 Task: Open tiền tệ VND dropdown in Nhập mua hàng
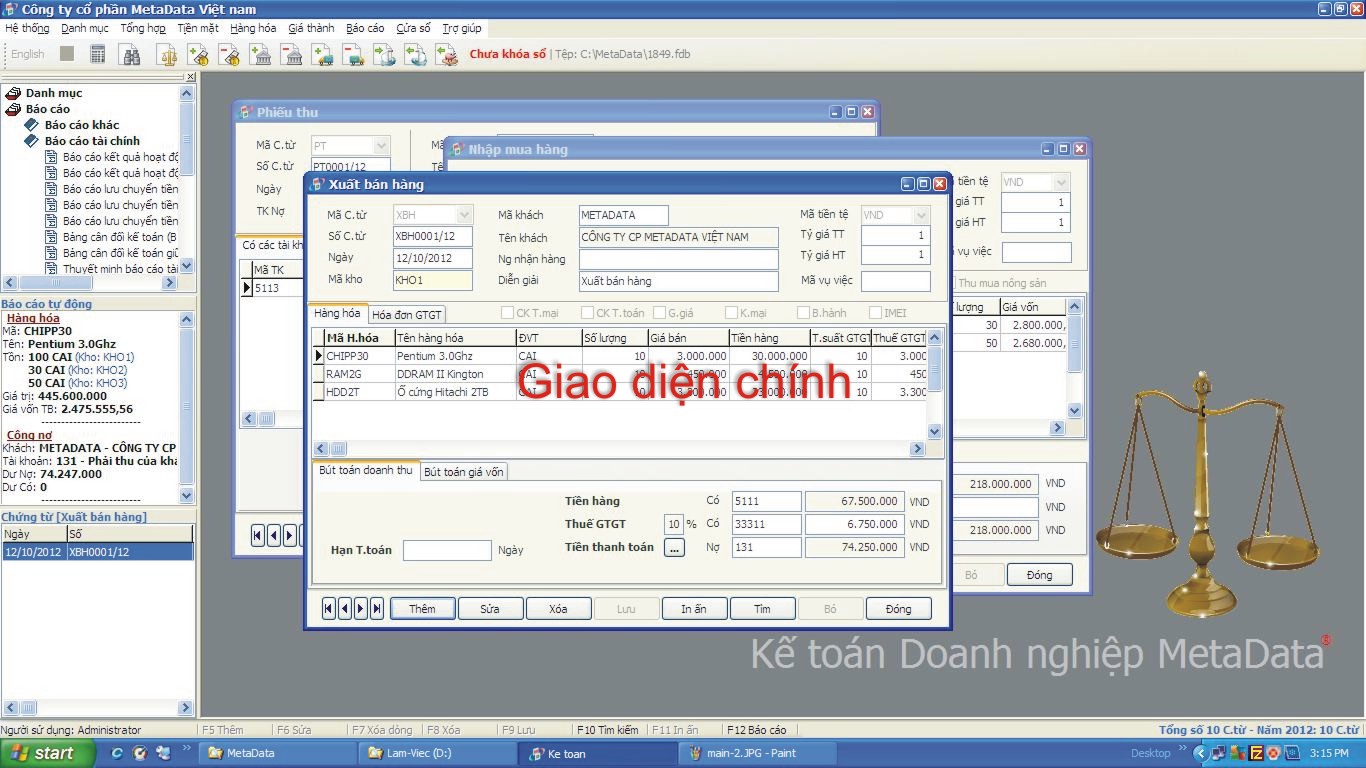pyautogui.click(x=1062, y=182)
